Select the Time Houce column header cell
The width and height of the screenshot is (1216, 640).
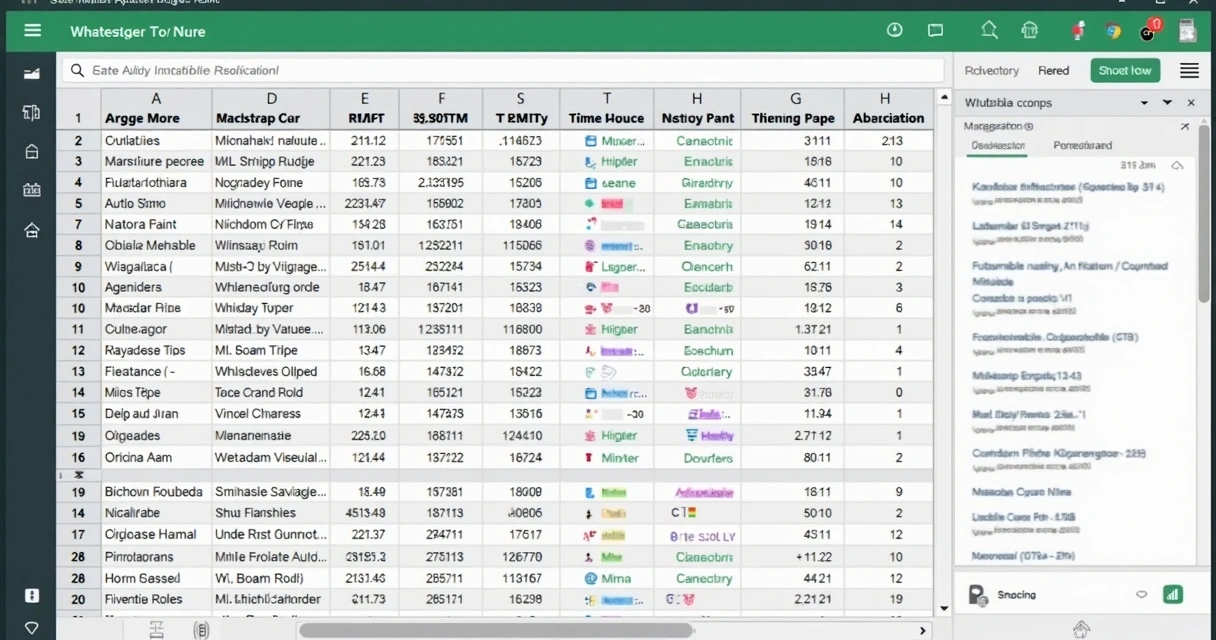[606, 118]
